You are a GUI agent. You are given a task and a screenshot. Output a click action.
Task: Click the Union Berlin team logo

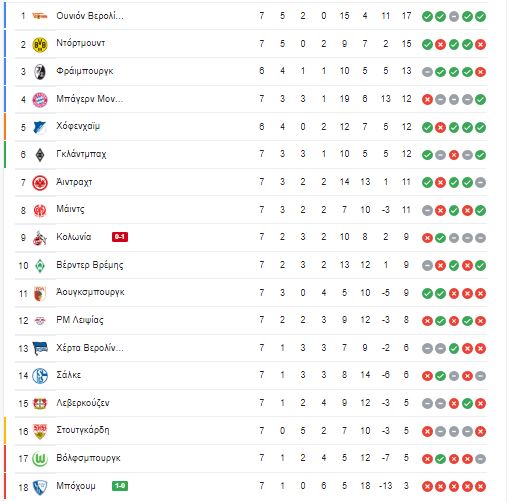pyautogui.click(x=40, y=16)
